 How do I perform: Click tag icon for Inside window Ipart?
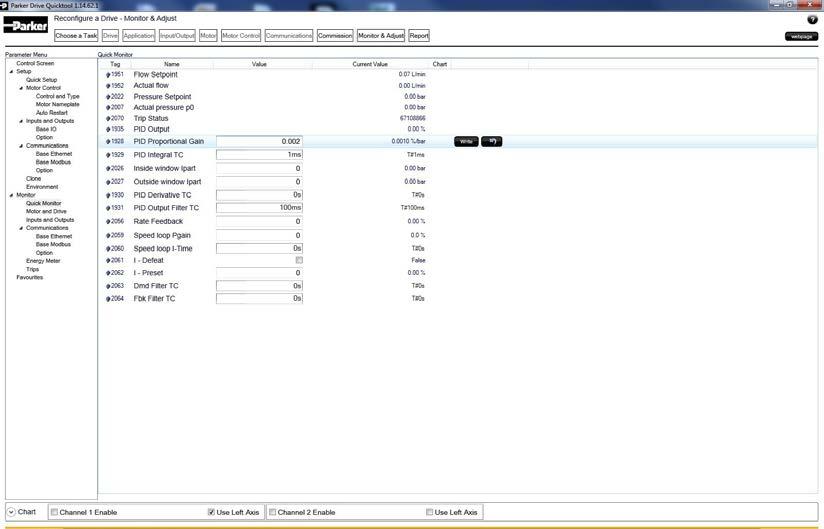(108, 169)
